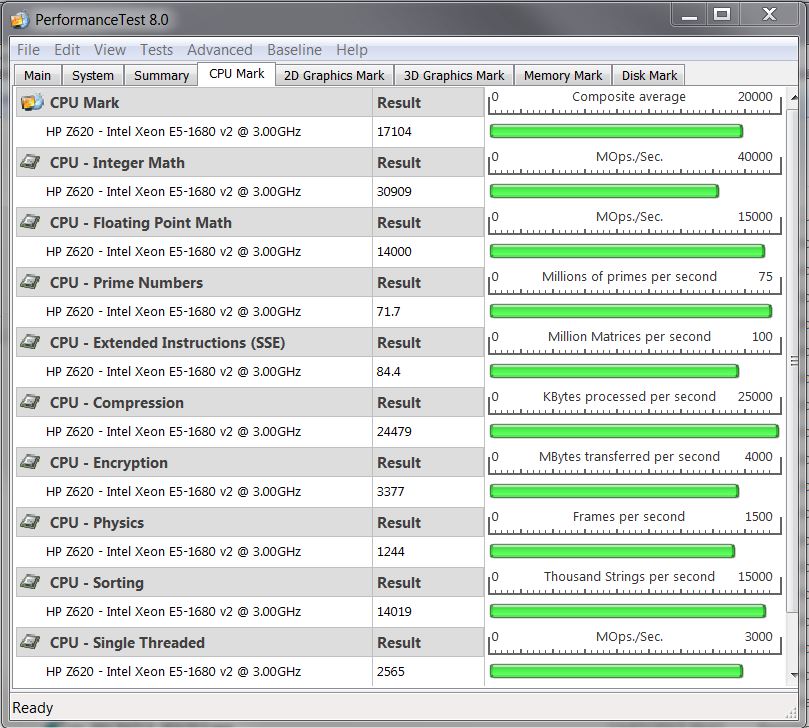
Task: Switch to the System tab
Action: click(93, 75)
